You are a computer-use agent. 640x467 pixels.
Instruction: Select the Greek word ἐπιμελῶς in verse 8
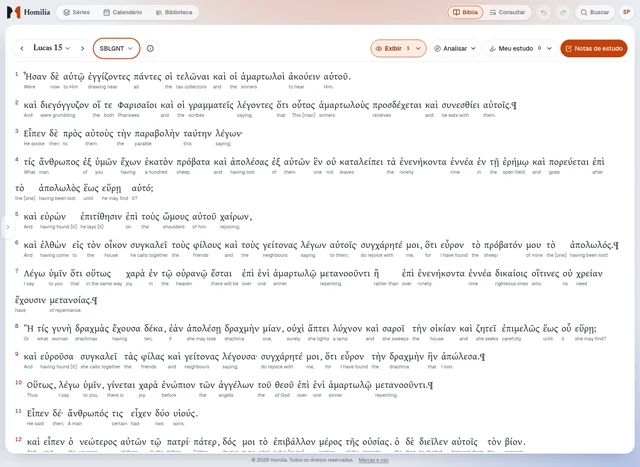(x=520, y=329)
